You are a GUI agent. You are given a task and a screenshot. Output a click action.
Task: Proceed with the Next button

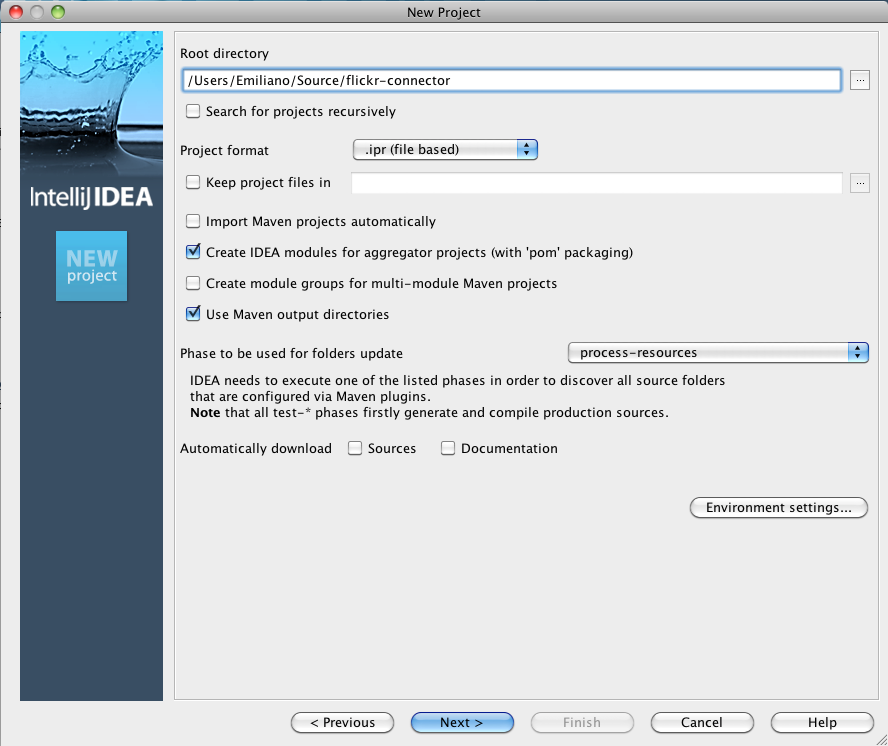click(x=462, y=723)
